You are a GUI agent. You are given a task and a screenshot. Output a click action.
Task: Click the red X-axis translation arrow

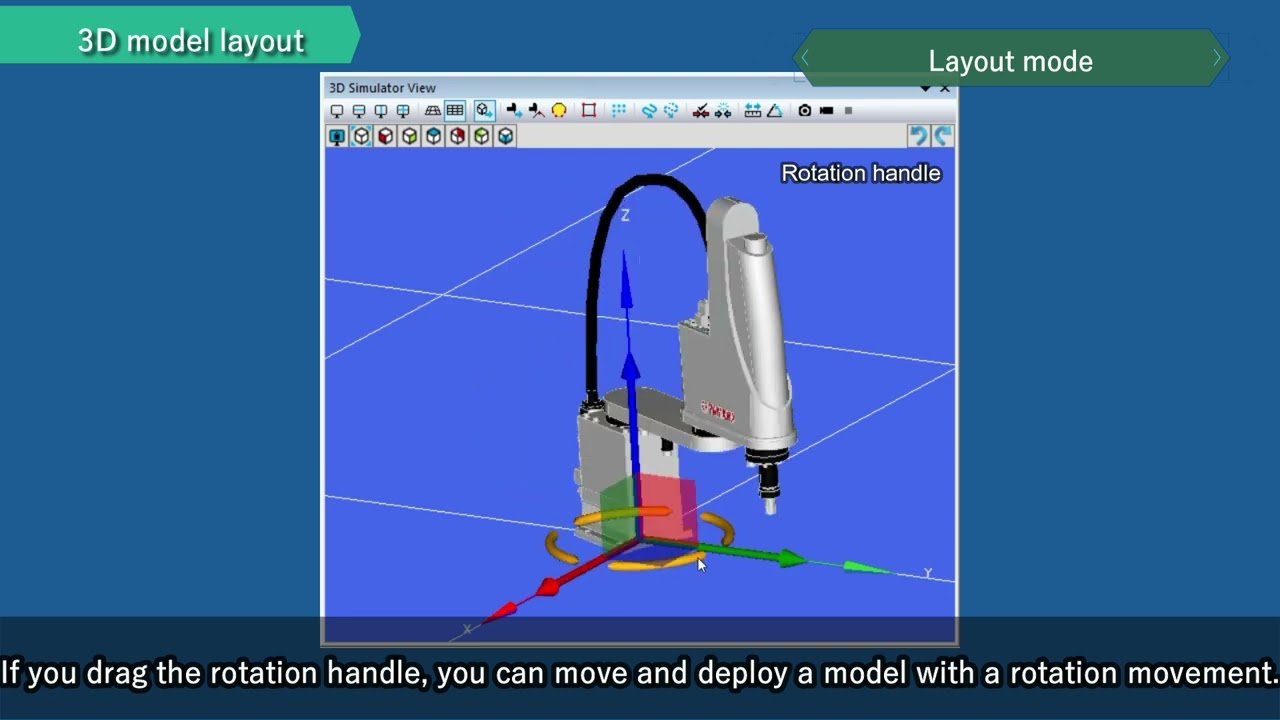[549, 586]
